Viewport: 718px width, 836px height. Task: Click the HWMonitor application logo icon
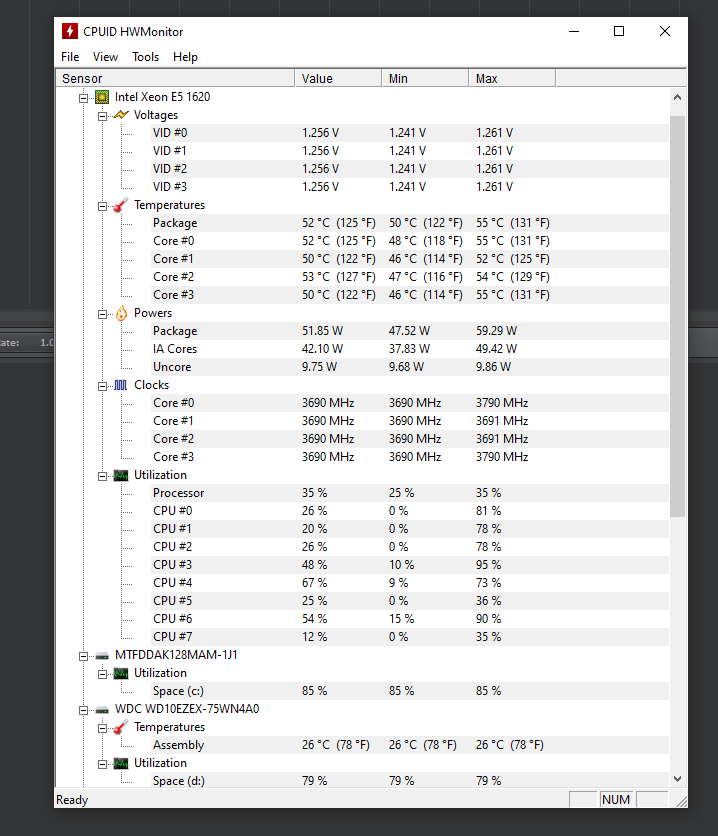pyautogui.click(x=69, y=31)
